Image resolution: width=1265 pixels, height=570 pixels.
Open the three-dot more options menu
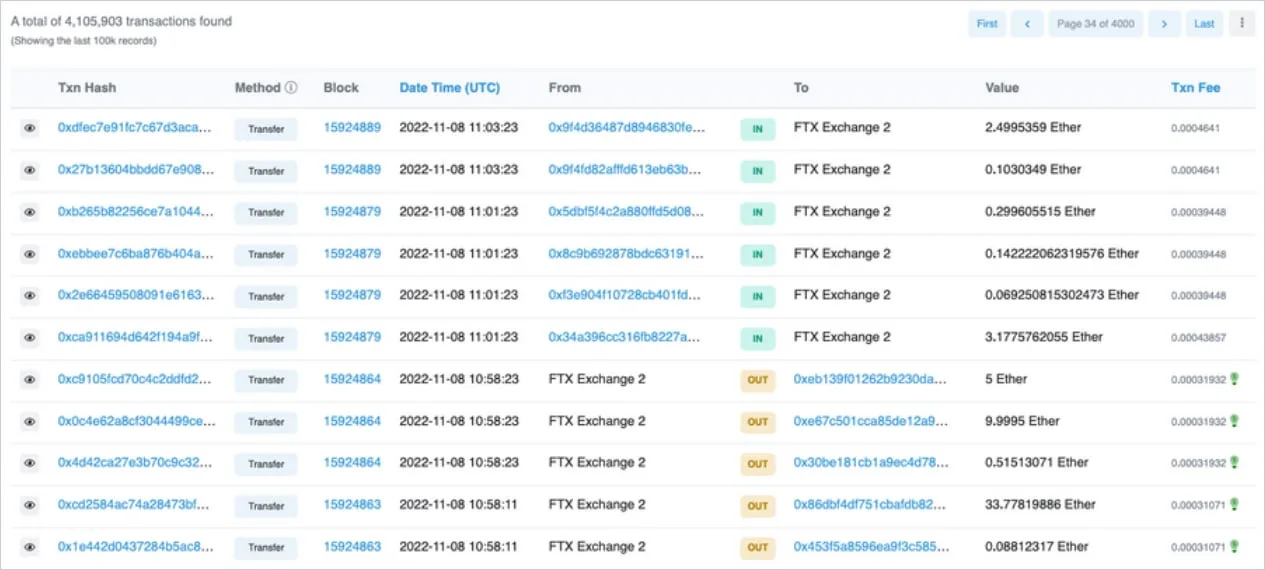click(1242, 24)
